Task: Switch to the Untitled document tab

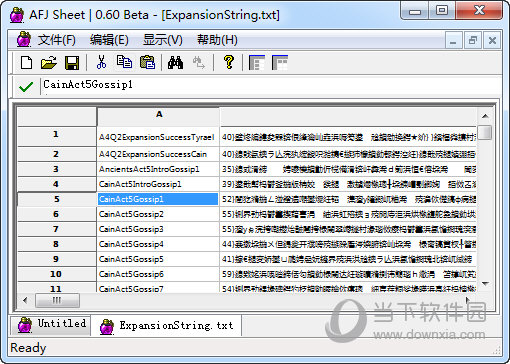Action: pyautogui.click(x=51, y=325)
